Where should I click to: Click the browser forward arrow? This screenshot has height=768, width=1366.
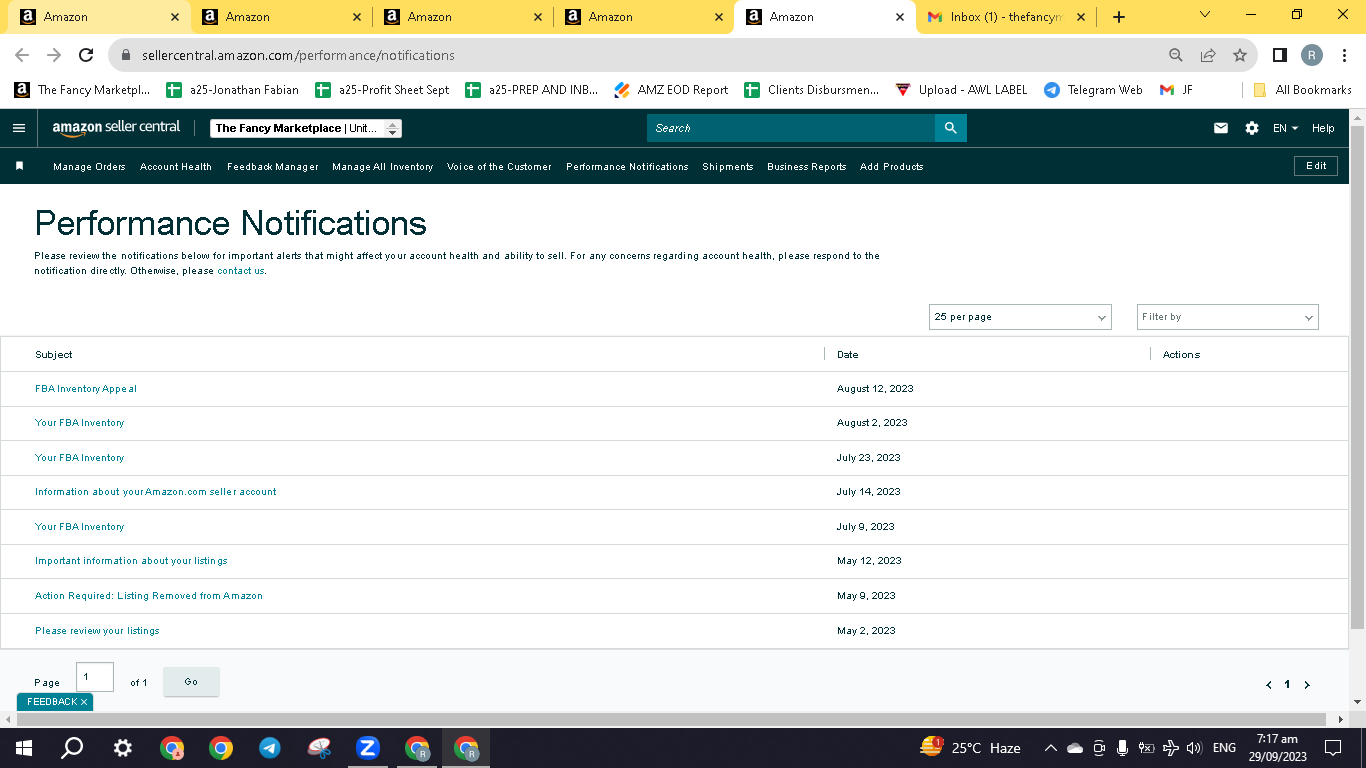click(x=54, y=55)
